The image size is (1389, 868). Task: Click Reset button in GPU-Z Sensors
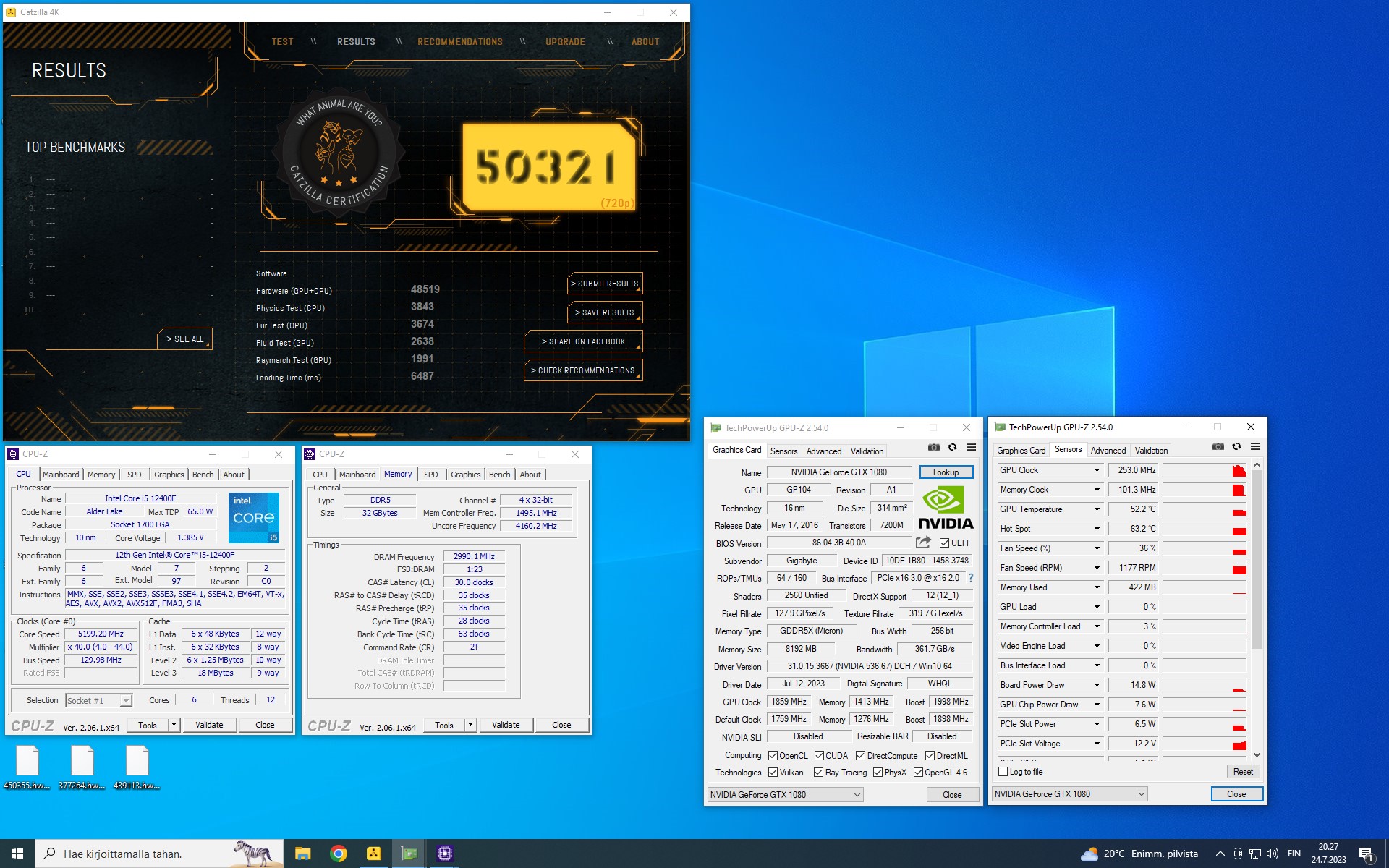click(x=1243, y=772)
